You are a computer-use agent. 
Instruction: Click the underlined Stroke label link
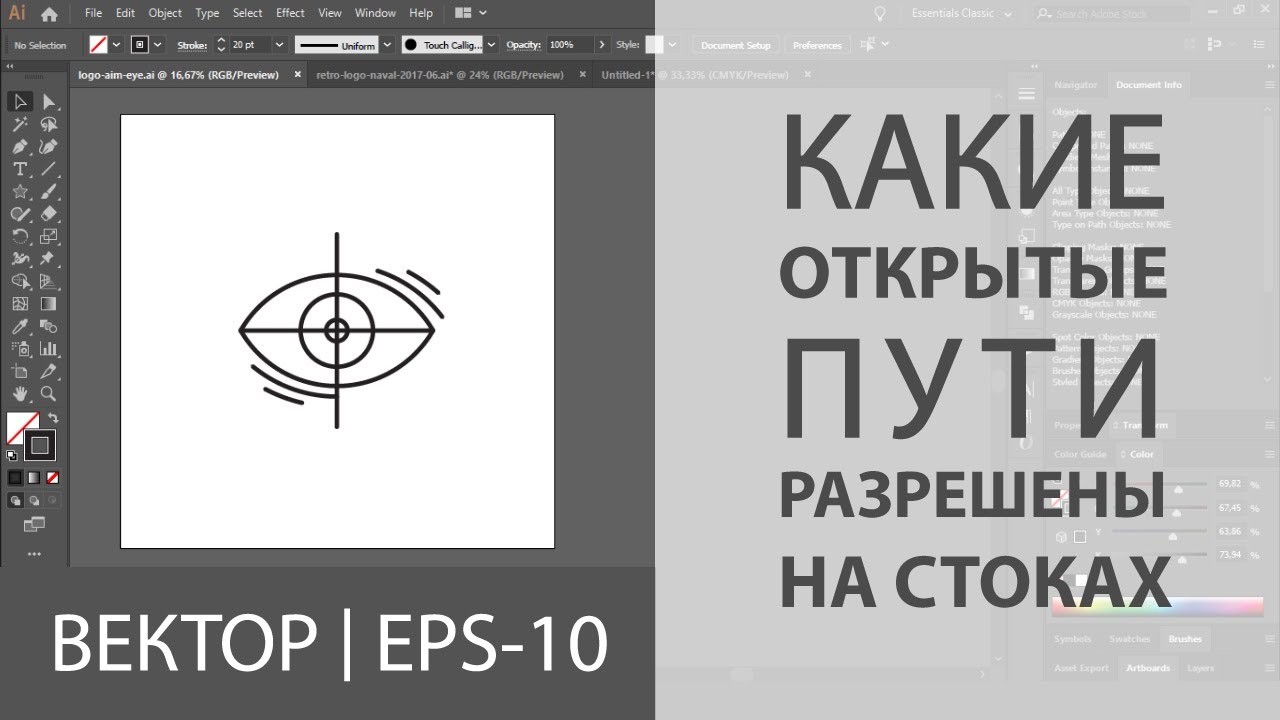click(x=191, y=45)
